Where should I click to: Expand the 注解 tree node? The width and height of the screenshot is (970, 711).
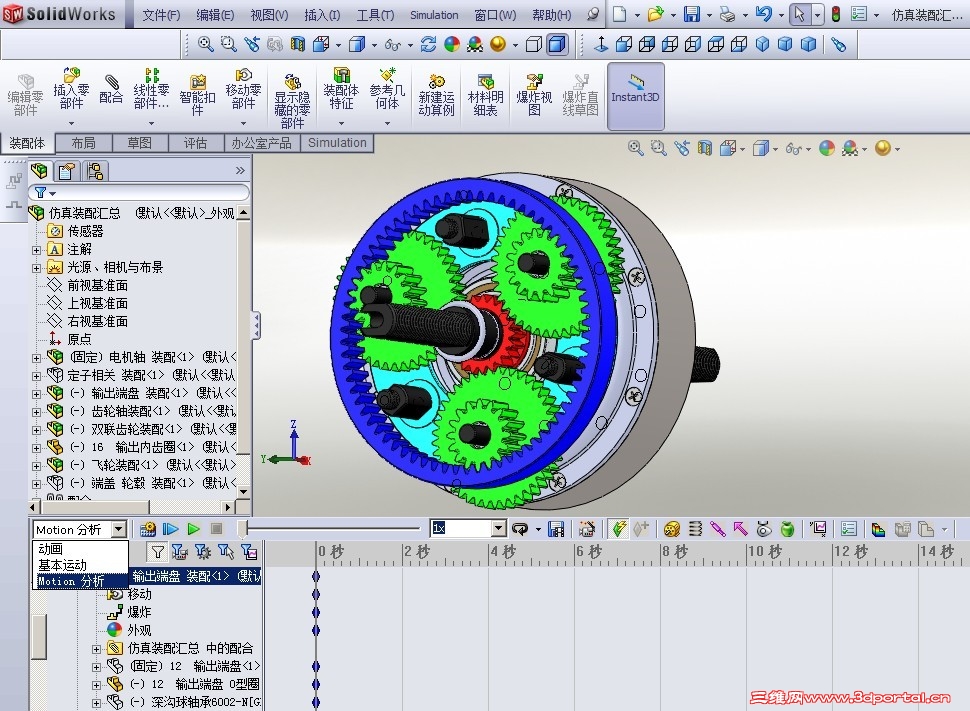[x=36, y=250]
